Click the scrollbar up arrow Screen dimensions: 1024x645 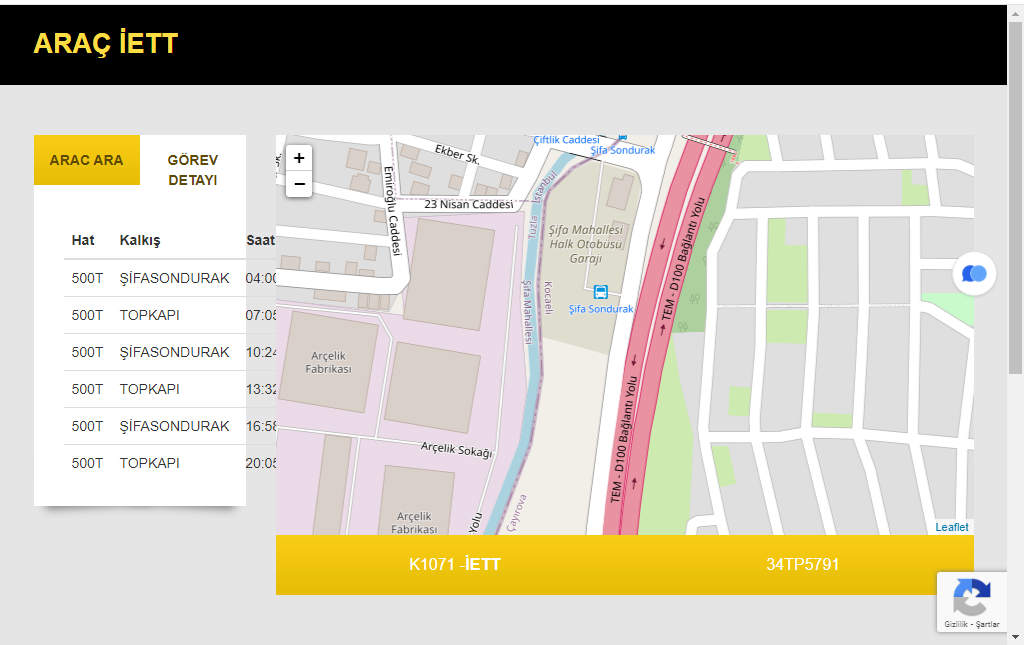(x=1016, y=12)
